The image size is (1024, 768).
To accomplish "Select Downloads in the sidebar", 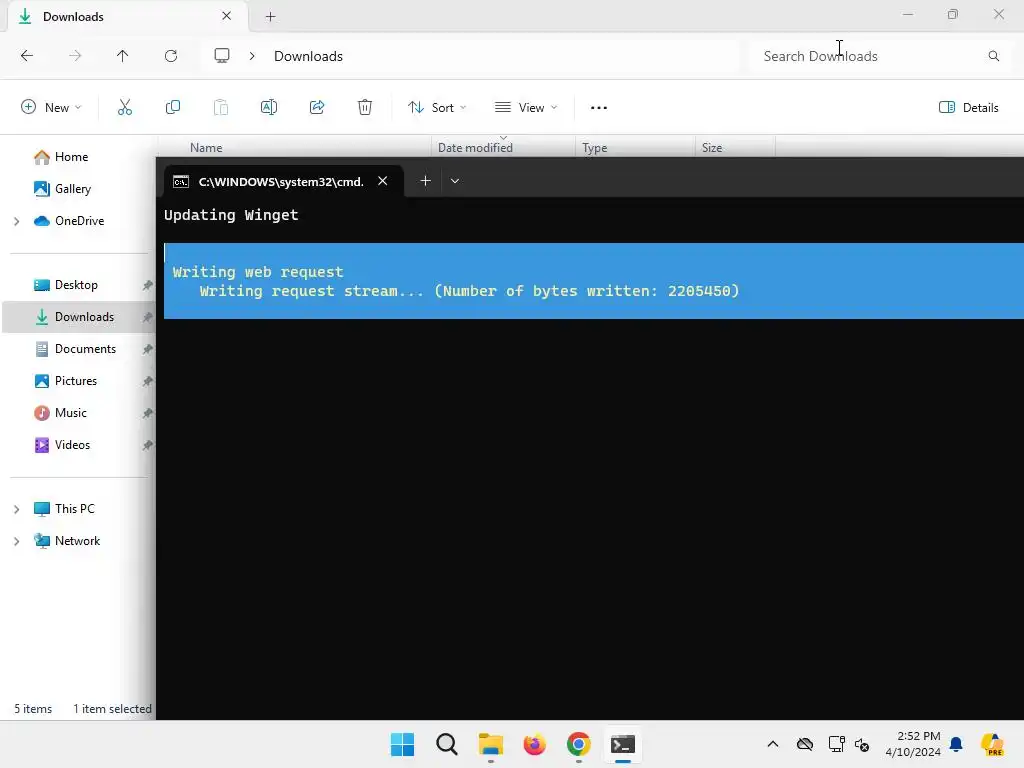I will (x=84, y=317).
